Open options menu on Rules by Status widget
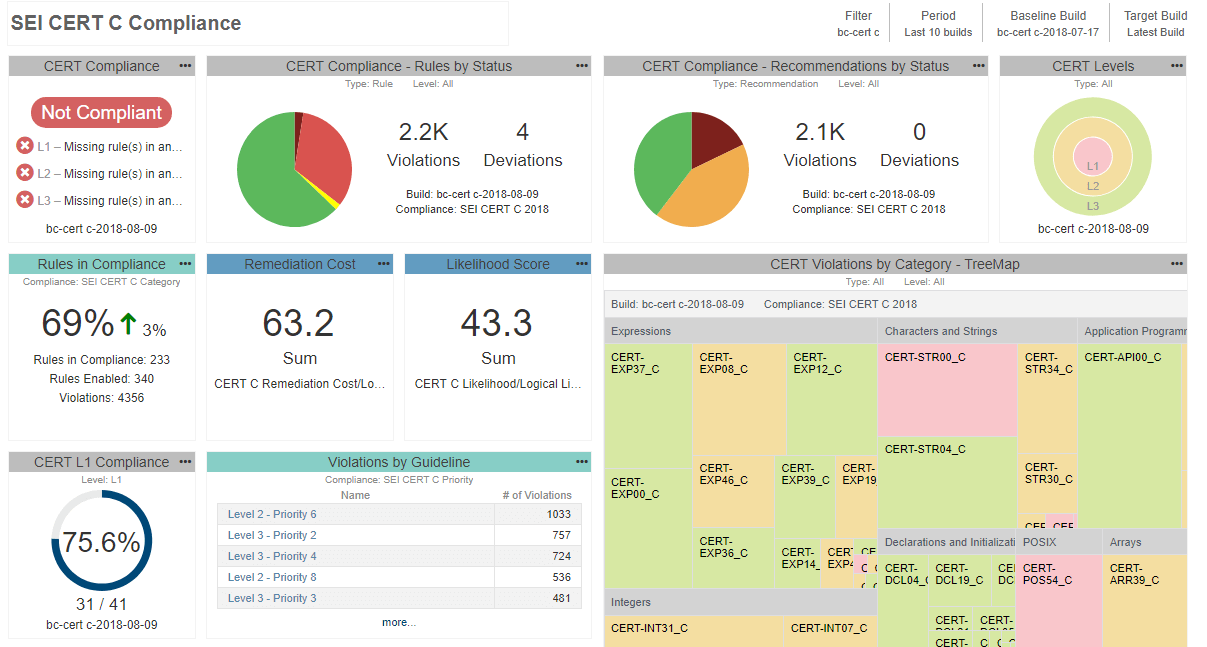The image size is (1207, 647). tap(581, 66)
